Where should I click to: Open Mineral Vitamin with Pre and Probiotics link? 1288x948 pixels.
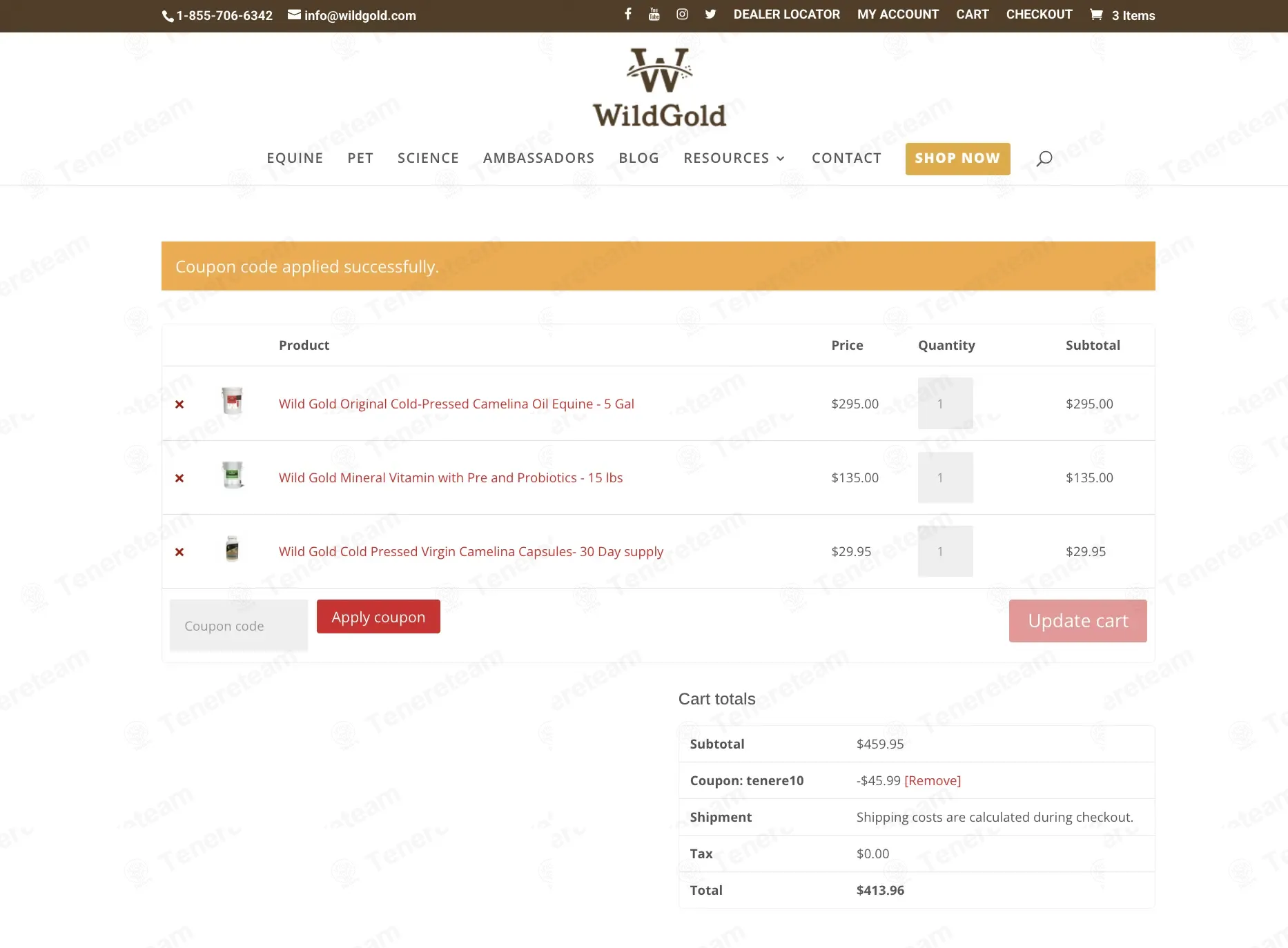click(x=451, y=478)
